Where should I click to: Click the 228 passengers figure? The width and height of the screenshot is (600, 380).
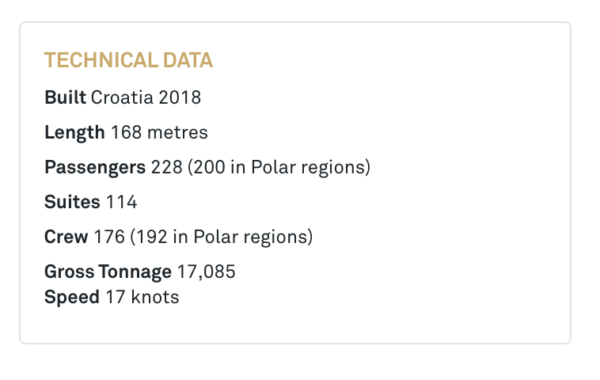click(167, 167)
